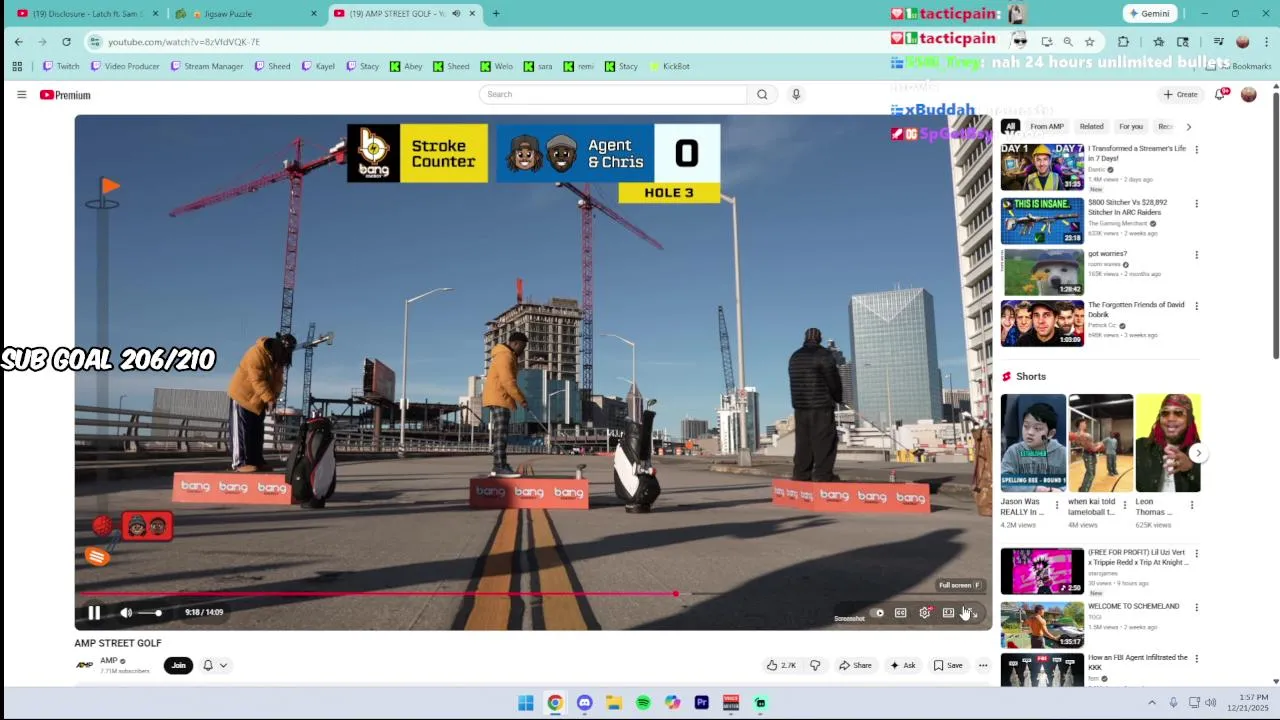The width and height of the screenshot is (1280, 720).
Task: Pause the AMP STREET GOLF video
Action: (94, 613)
